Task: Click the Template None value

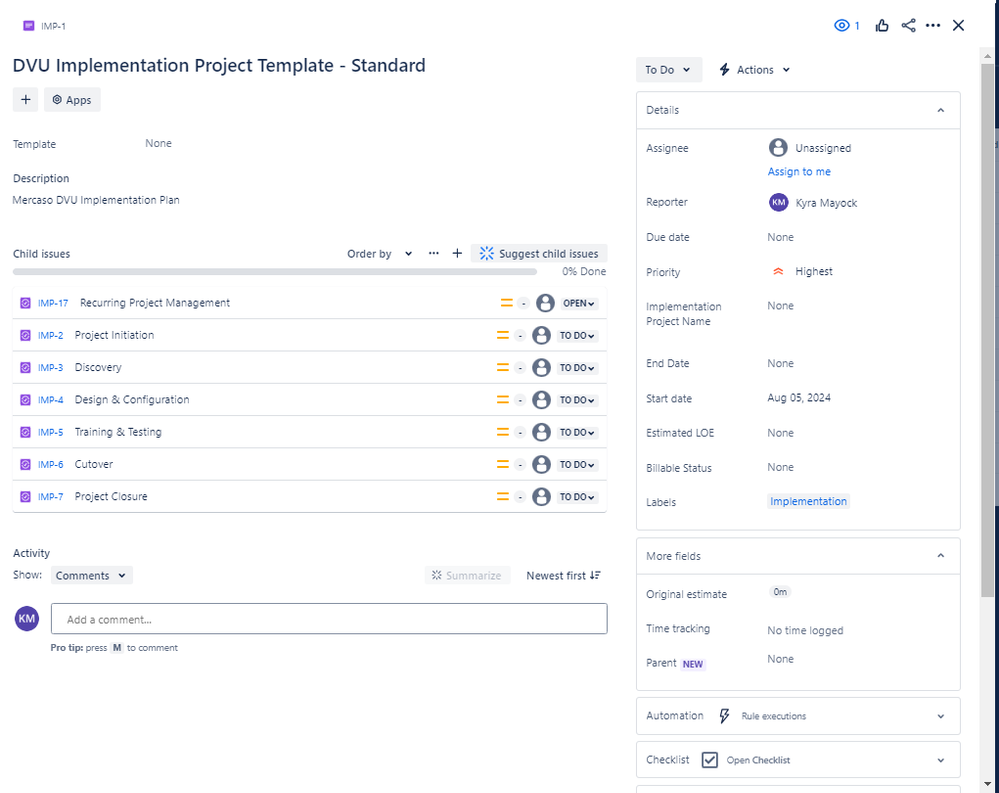Action: [x=158, y=143]
